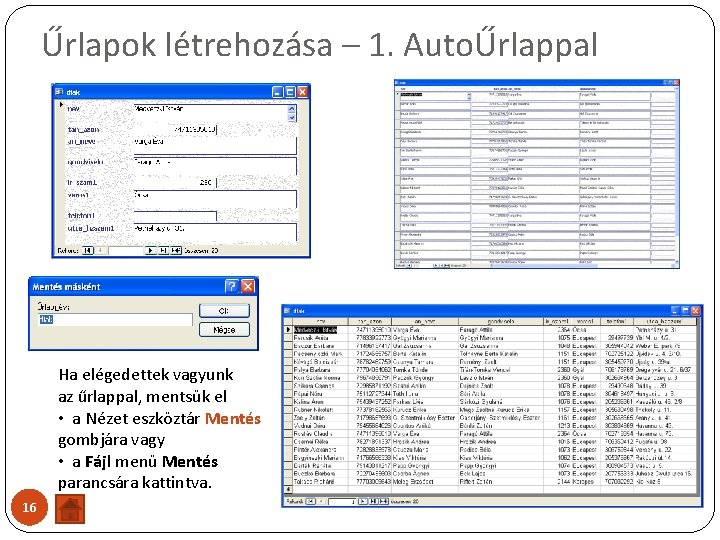Select the gondviselo column header in datasheet
This screenshot has height=540, width=720.
point(501,321)
